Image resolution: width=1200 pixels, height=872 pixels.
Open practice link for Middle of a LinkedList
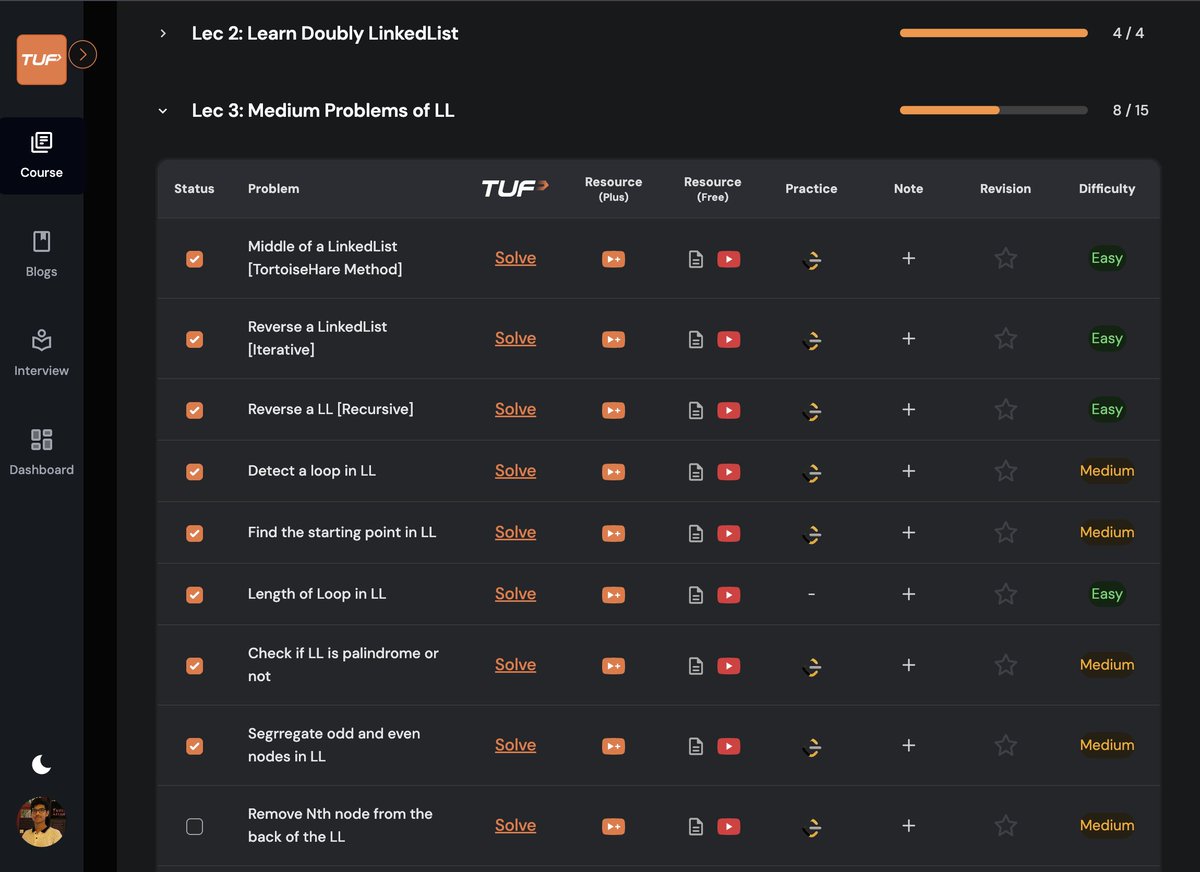click(812, 260)
